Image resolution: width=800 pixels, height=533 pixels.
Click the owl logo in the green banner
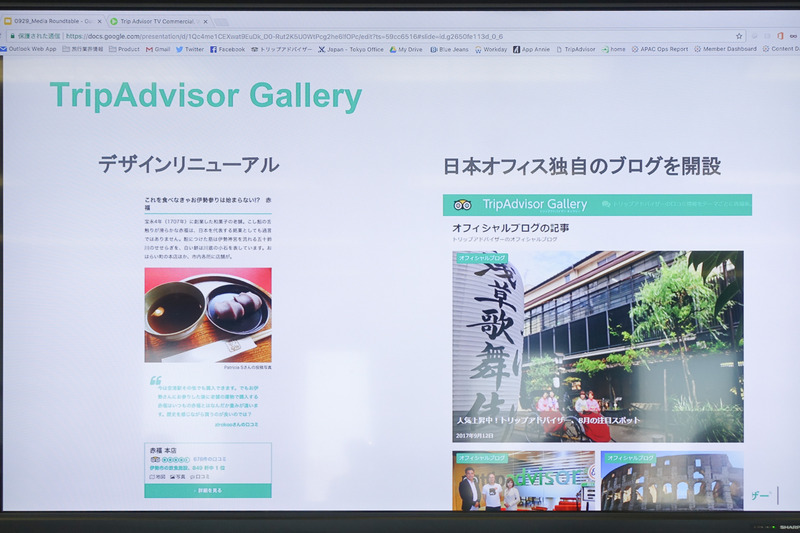click(463, 205)
